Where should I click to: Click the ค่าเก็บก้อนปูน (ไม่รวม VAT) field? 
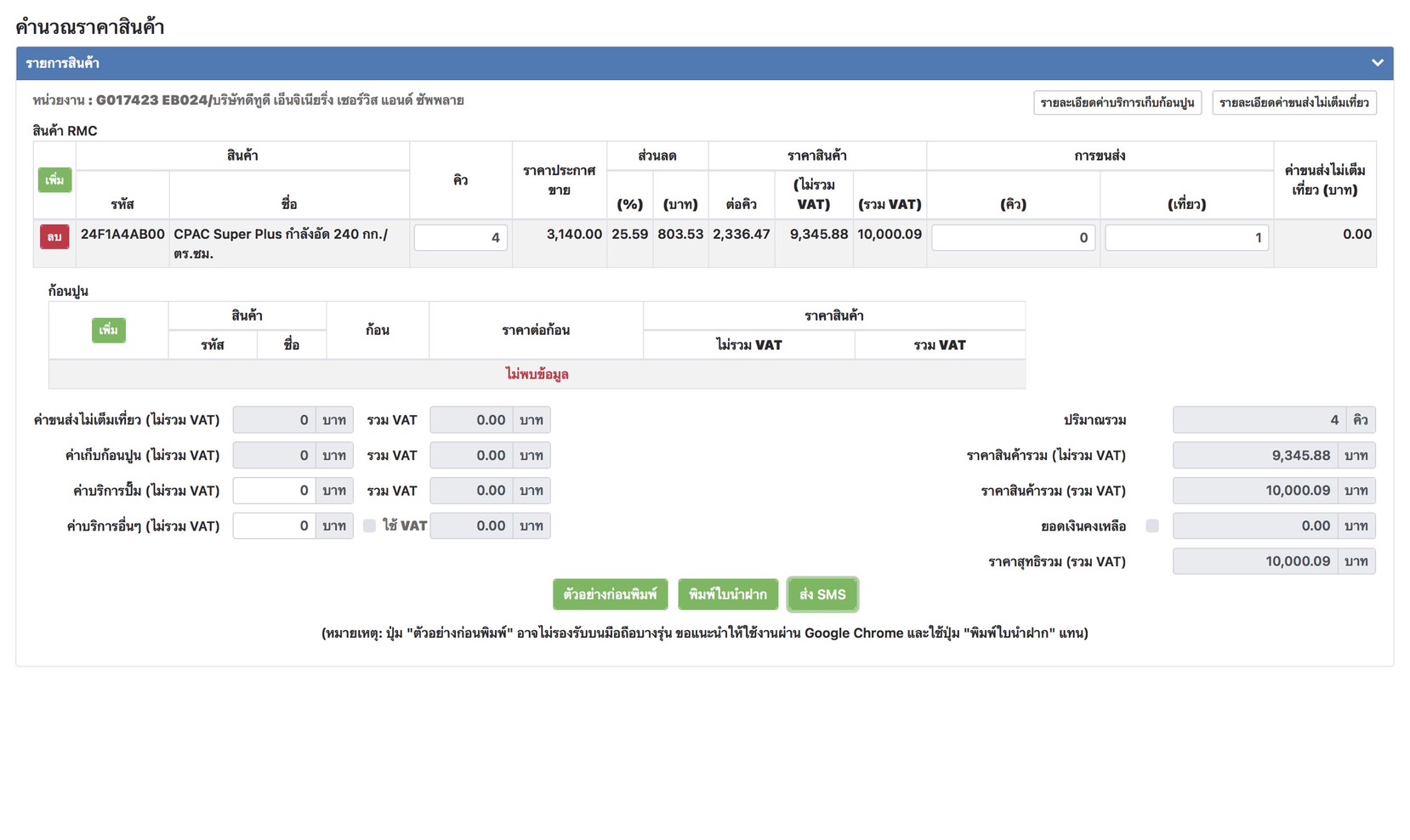[x=274, y=456]
